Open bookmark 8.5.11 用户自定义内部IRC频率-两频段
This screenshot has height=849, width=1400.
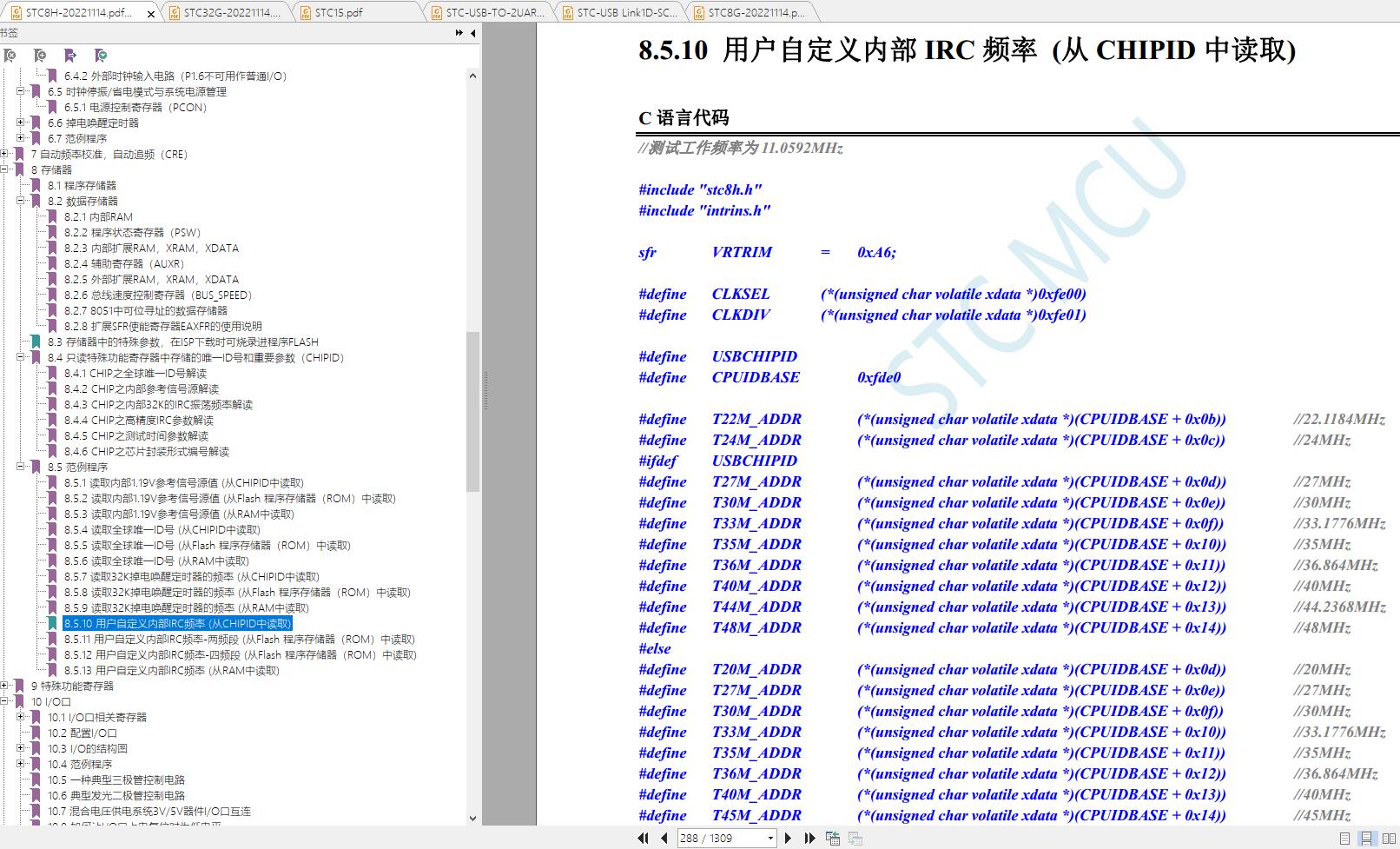coord(240,639)
